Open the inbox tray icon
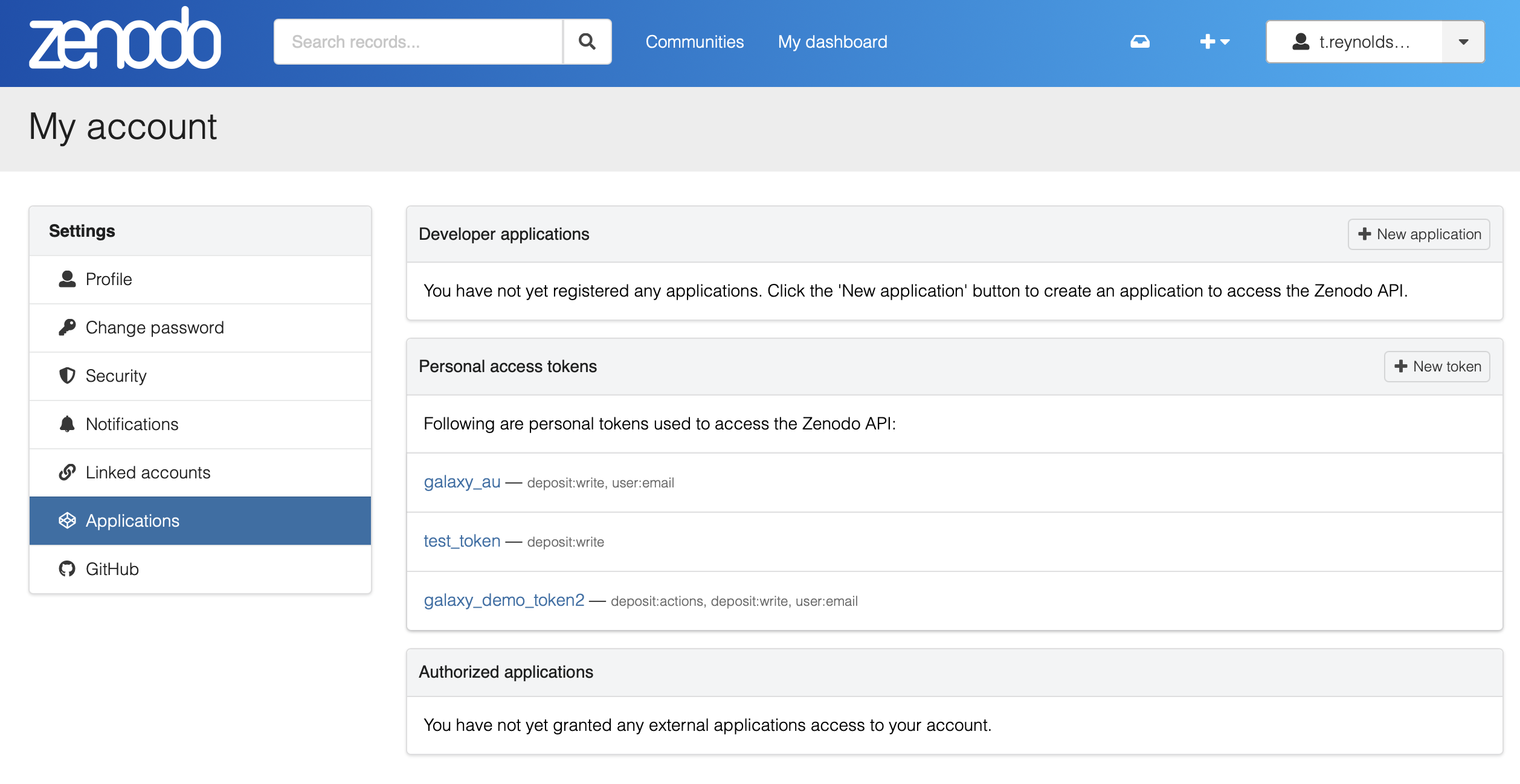 (x=1139, y=42)
